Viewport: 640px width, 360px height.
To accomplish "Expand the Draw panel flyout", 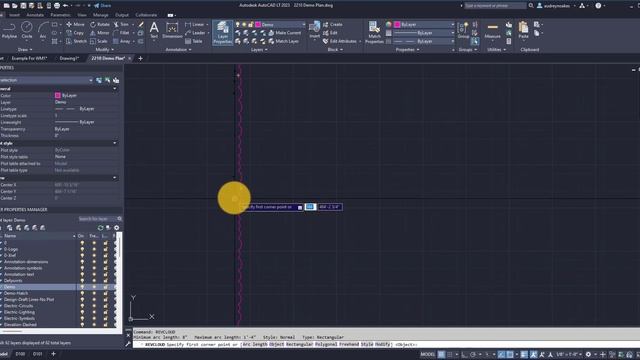I will click(x=25, y=50).
